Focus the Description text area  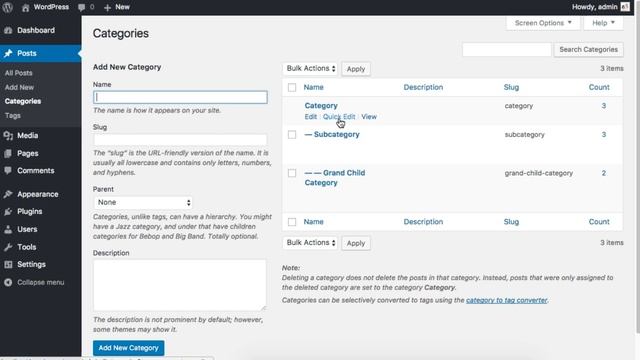click(180, 286)
